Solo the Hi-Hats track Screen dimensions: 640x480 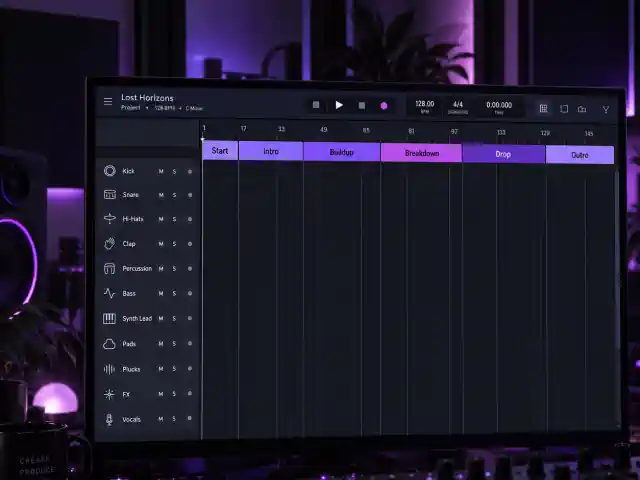[x=174, y=219]
